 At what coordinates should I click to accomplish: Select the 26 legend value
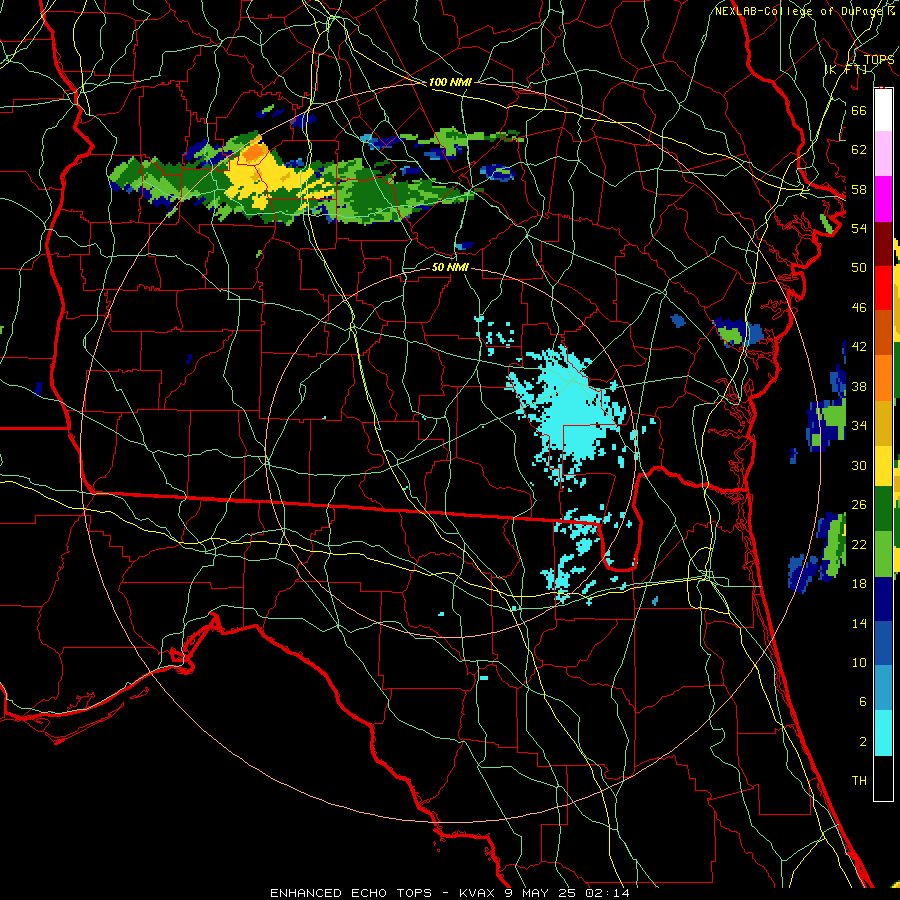coord(859,505)
